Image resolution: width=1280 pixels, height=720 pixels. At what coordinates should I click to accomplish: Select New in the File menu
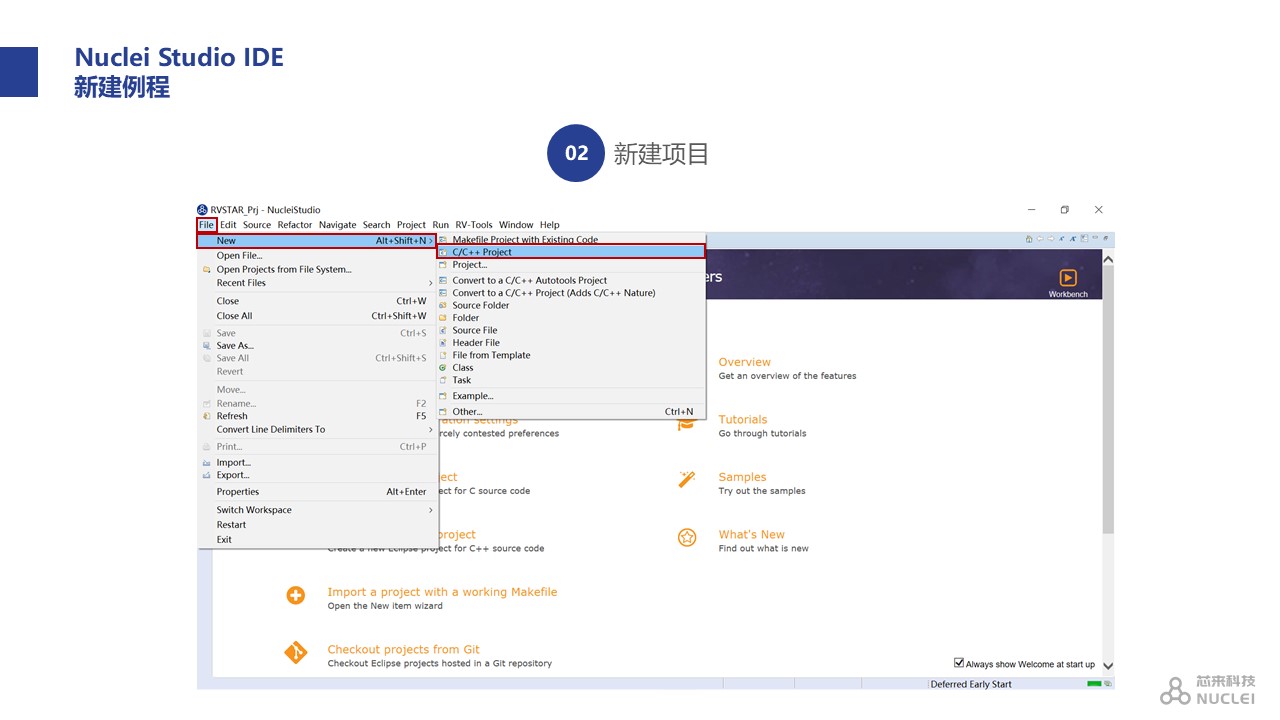pyautogui.click(x=317, y=241)
